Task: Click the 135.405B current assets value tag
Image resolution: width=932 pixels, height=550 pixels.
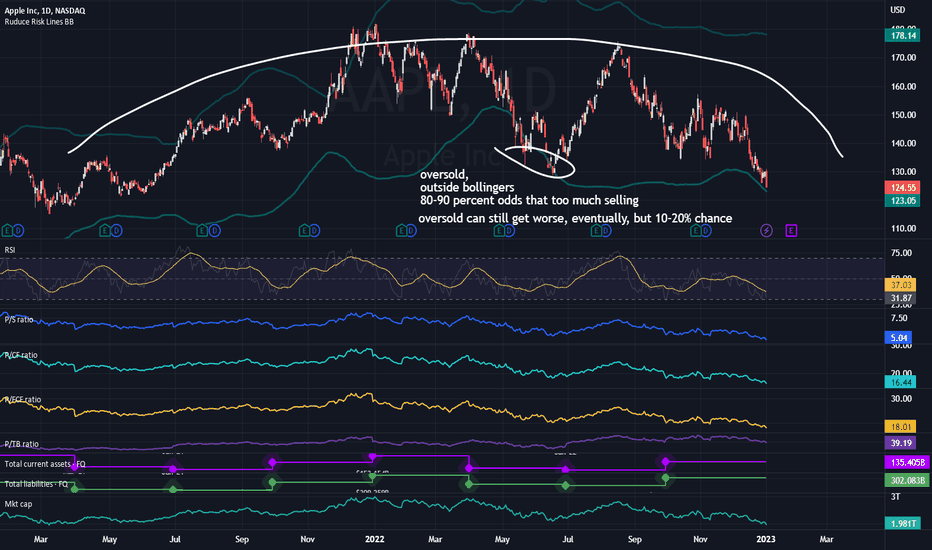Action: pyautogui.click(x=907, y=462)
